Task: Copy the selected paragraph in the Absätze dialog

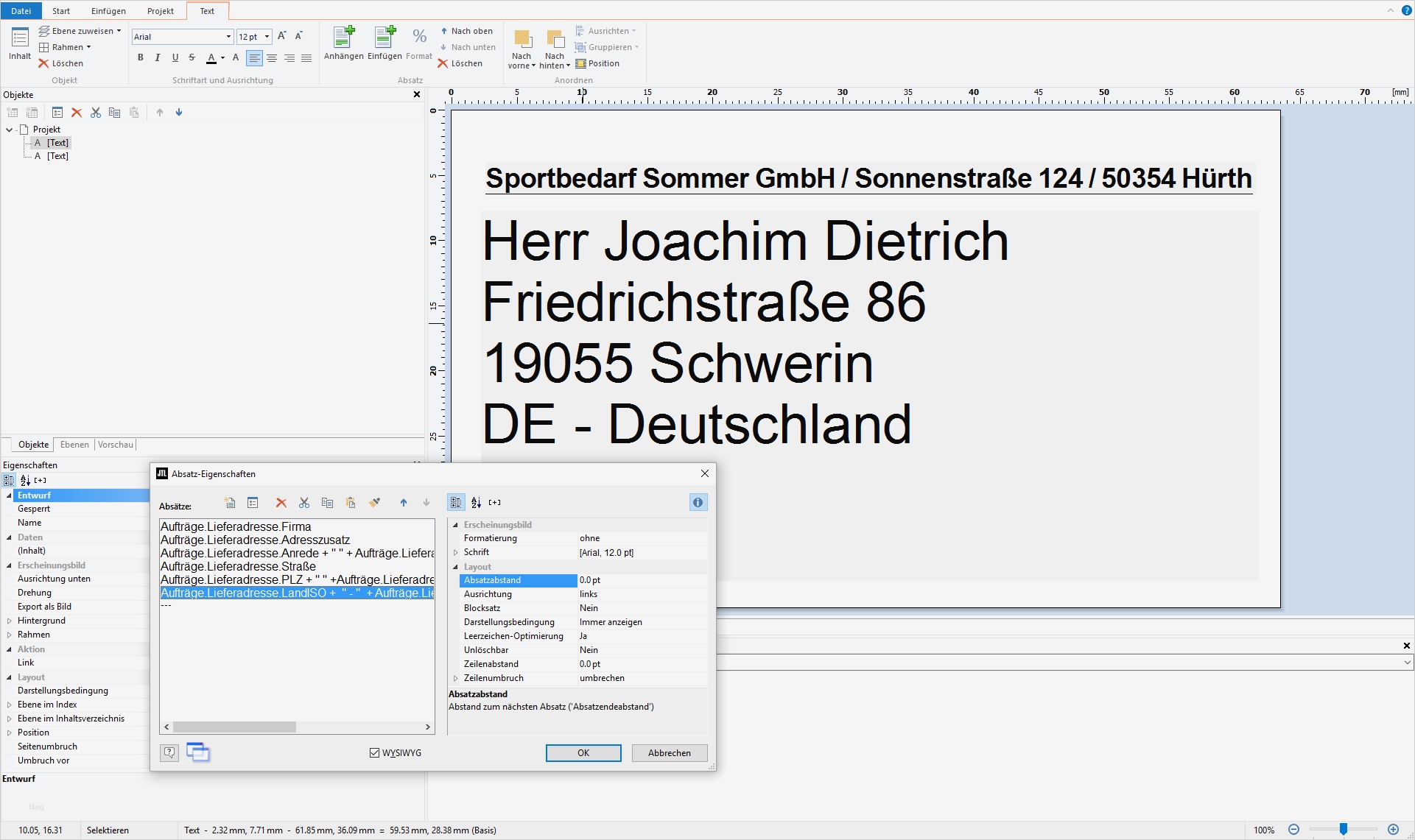Action: (x=327, y=503)
